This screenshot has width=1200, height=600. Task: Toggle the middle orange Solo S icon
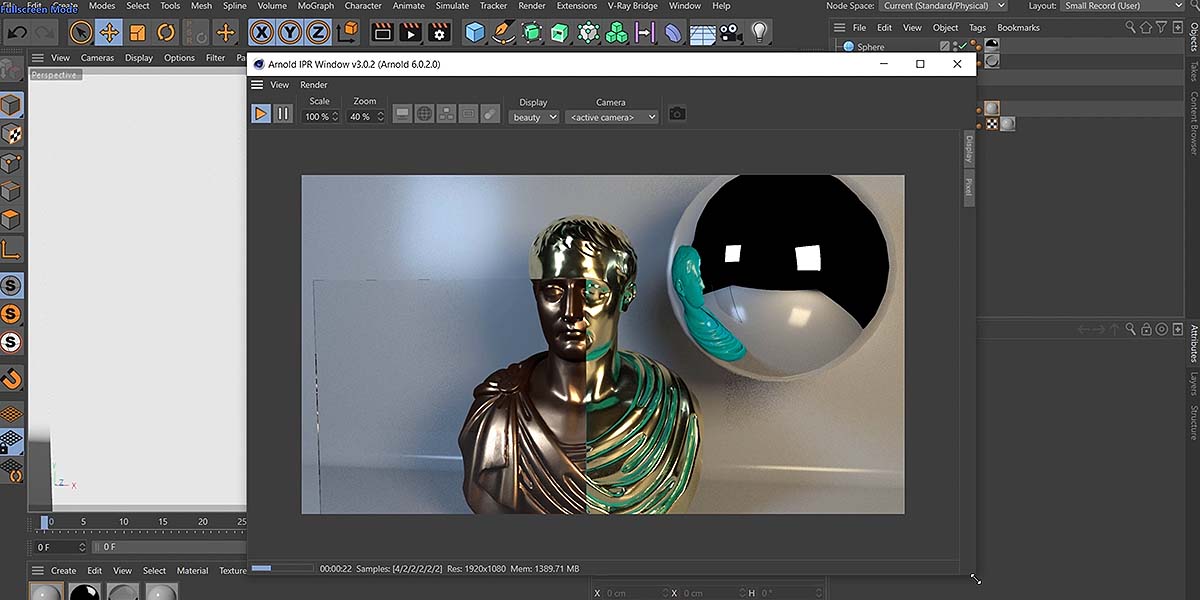pos(11,314)
